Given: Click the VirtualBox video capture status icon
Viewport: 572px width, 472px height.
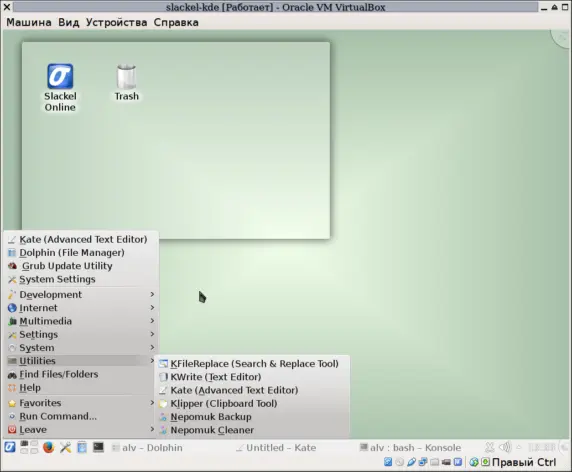Looking at the screenshot, I should point(446,462).
